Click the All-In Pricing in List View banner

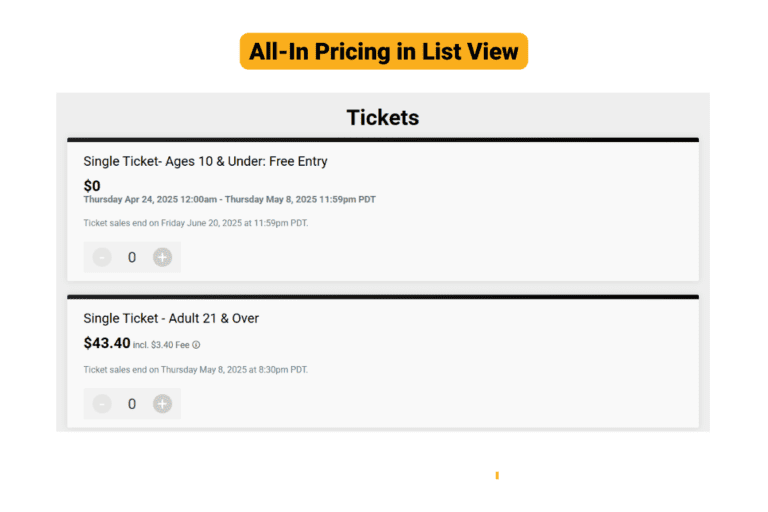click(x=384, y=51)
